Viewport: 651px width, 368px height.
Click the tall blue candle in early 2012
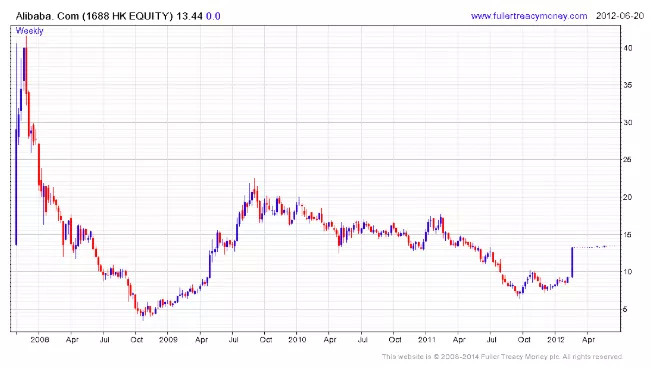tap(572, 263)
